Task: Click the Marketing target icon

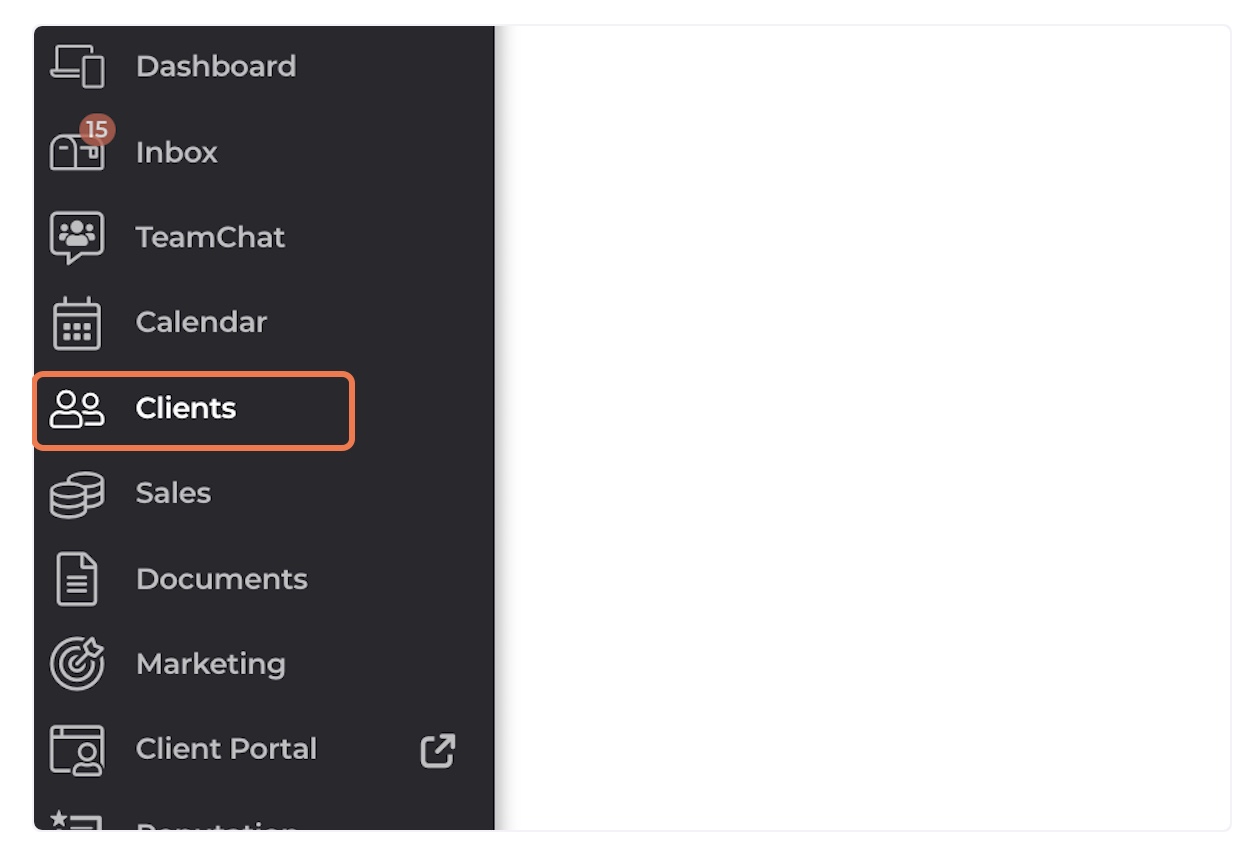Action: click(77, 664)
